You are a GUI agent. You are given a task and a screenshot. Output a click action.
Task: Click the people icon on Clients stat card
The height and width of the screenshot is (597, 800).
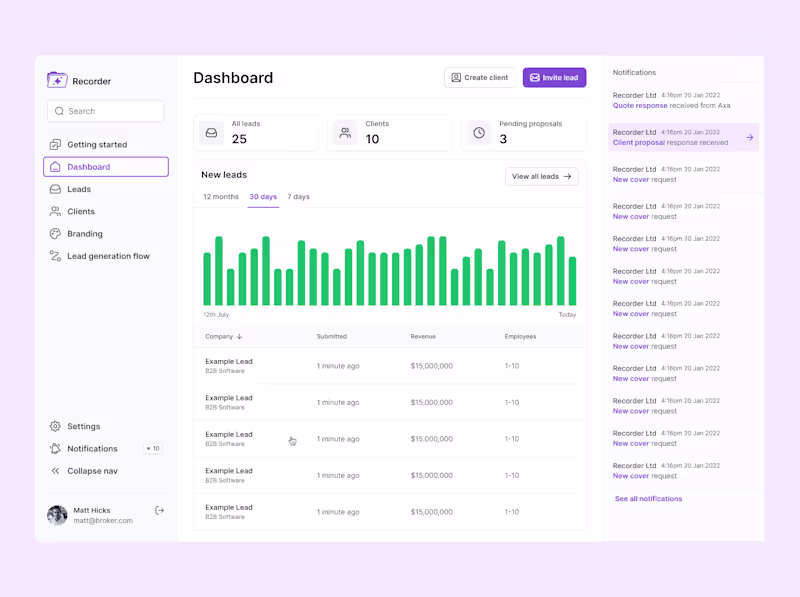click(x=345, y=132)
